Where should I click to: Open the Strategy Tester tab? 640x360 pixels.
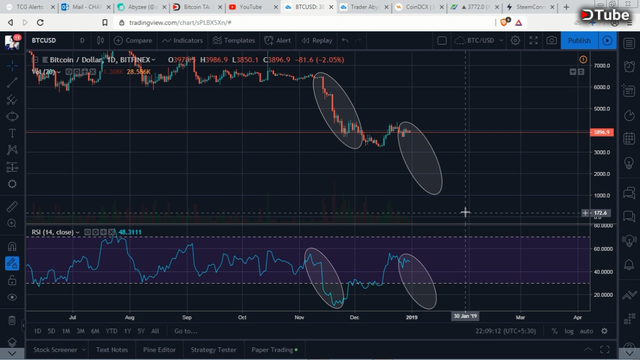213,350
